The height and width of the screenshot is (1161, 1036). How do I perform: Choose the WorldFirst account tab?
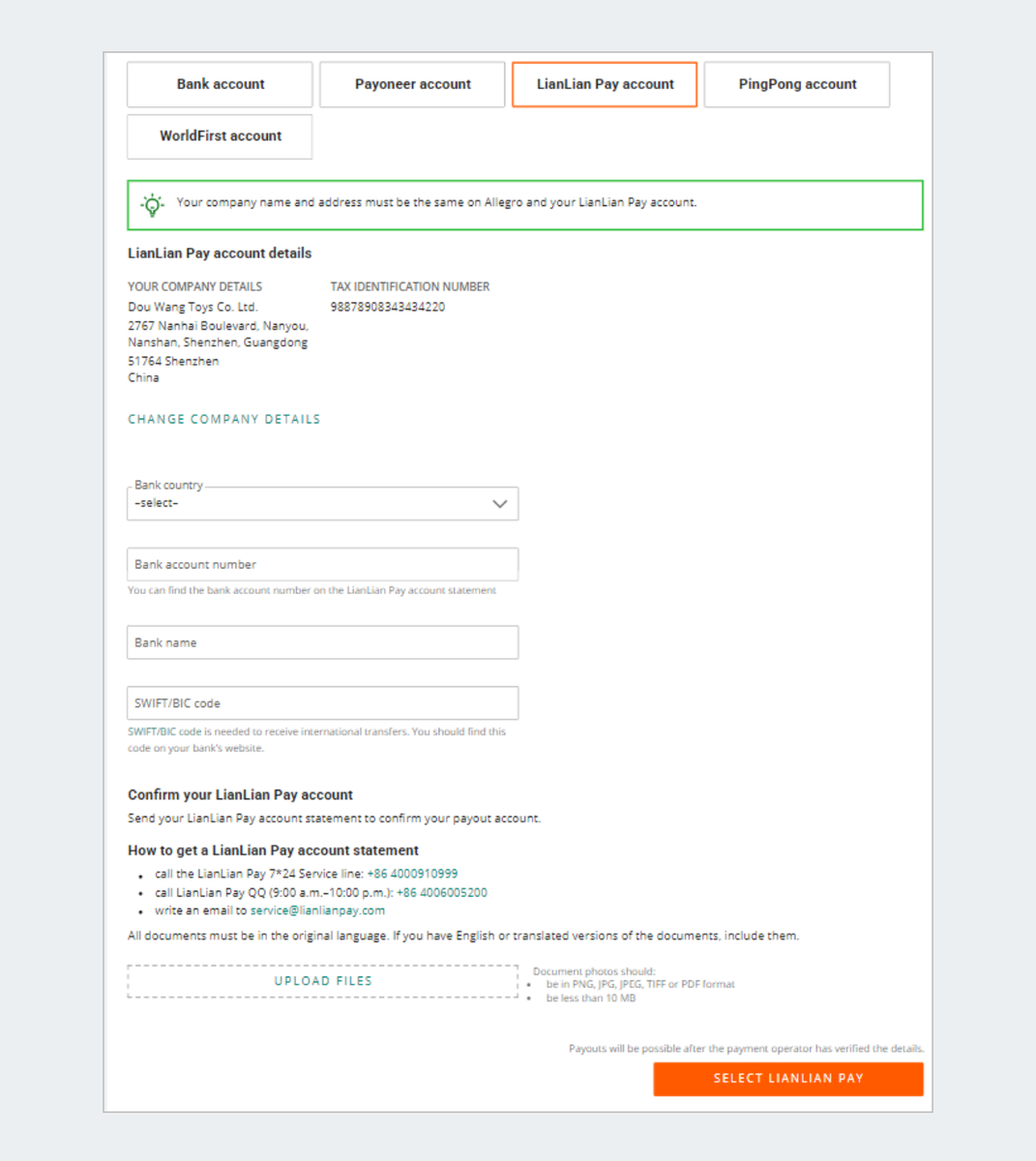pos(220,136)
